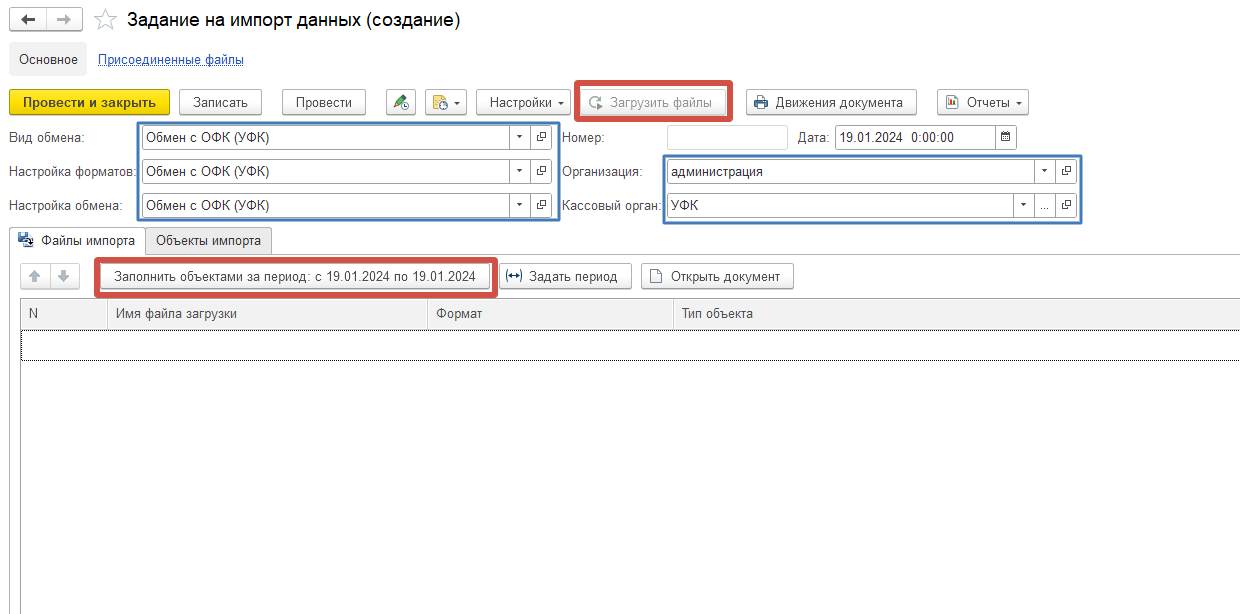Image resolution: width=1240 pixels, height=614 pixels.
Task: Click the Записать button
Action: point(220,102)
